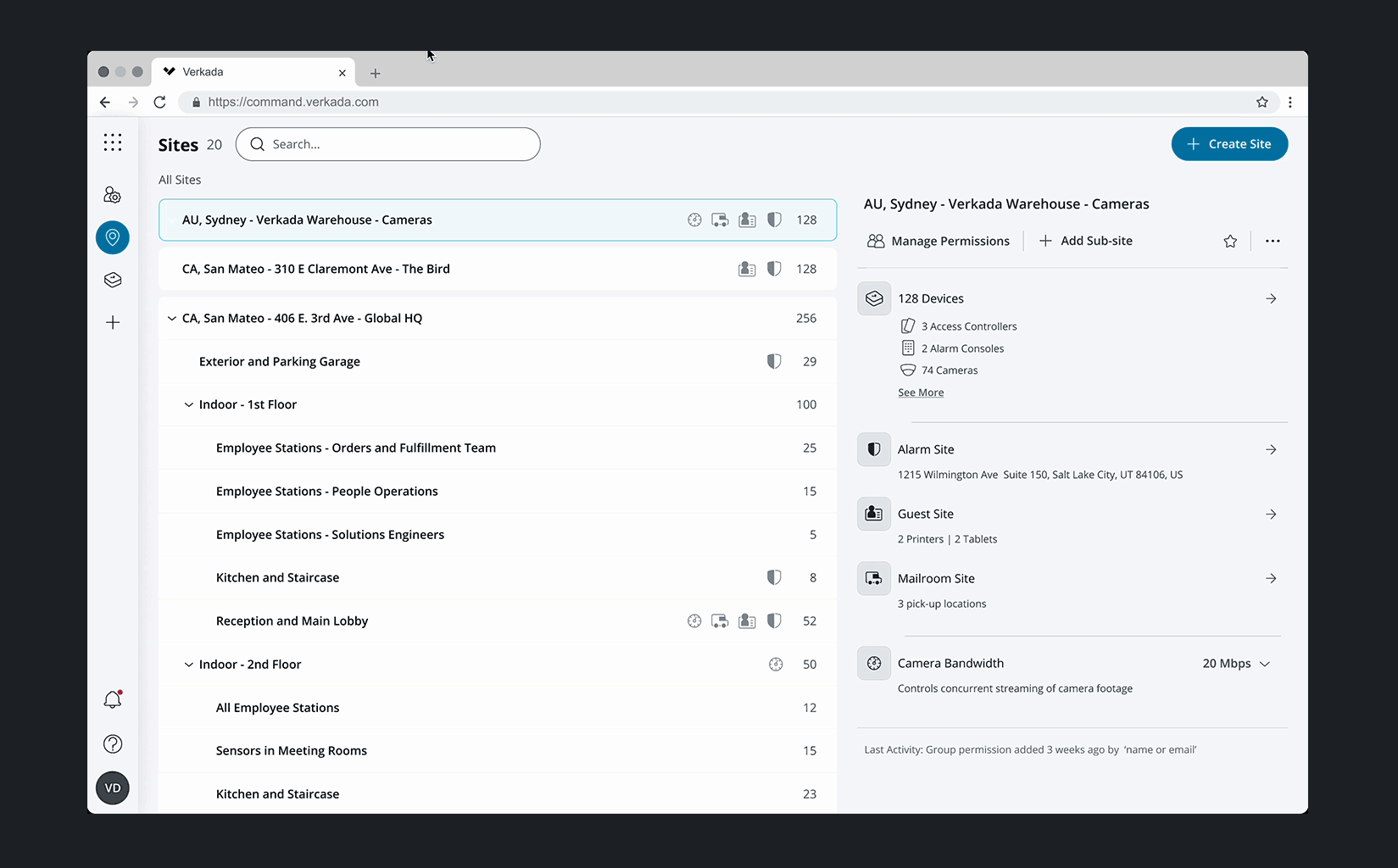This screenshot has height=868, width=1398.
Task: Open the devices cube sidebar icon
Action: pos(113,280)
